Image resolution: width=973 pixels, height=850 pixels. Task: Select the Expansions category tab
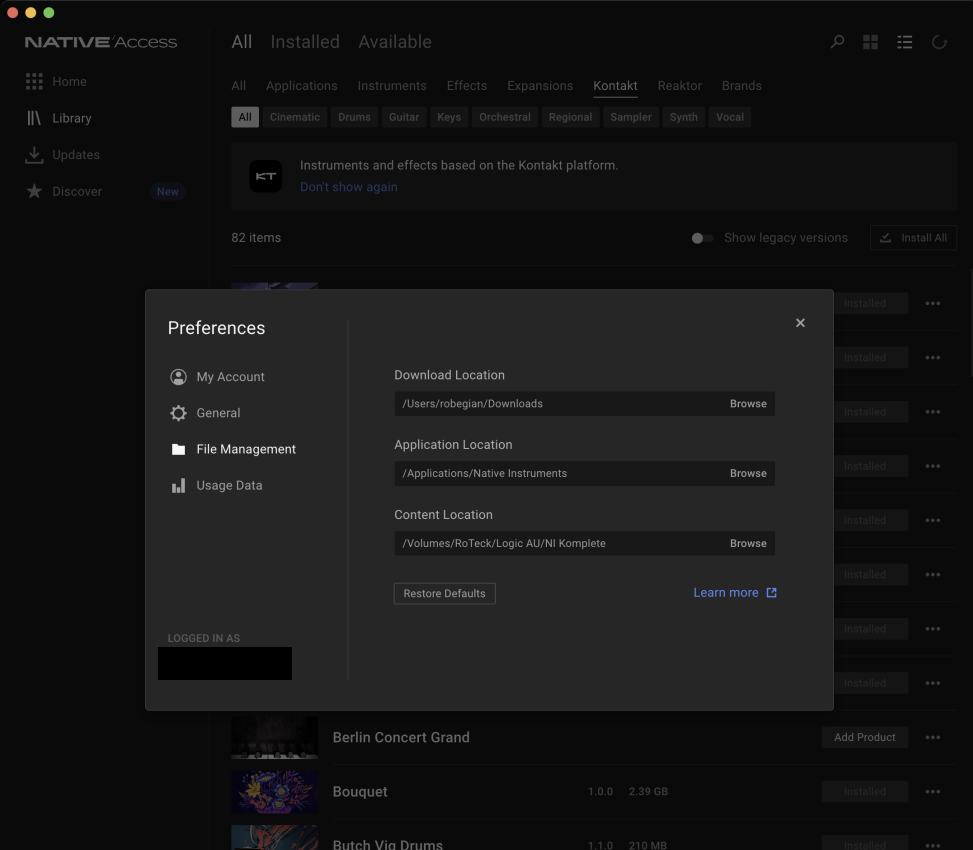coord(540,86)
